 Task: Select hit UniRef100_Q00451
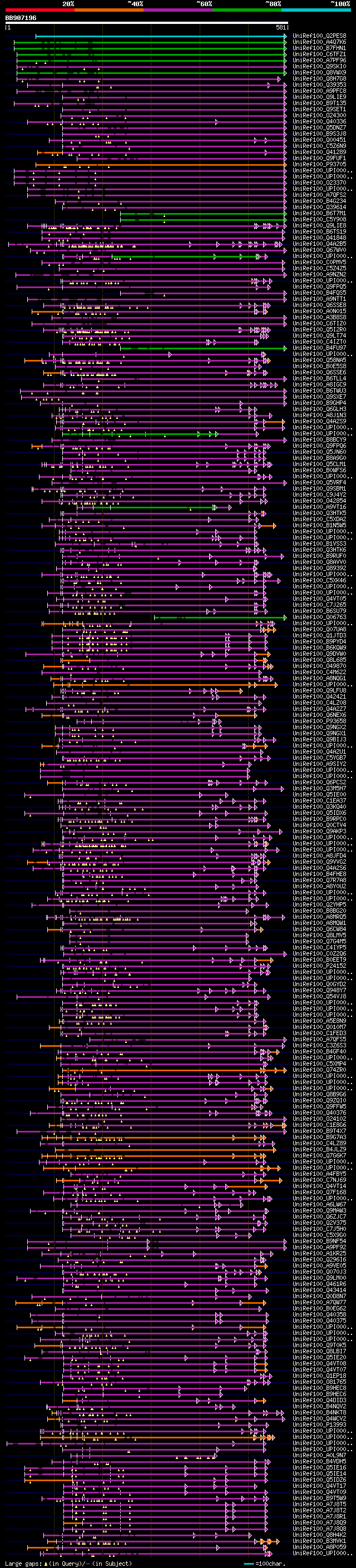319,140
